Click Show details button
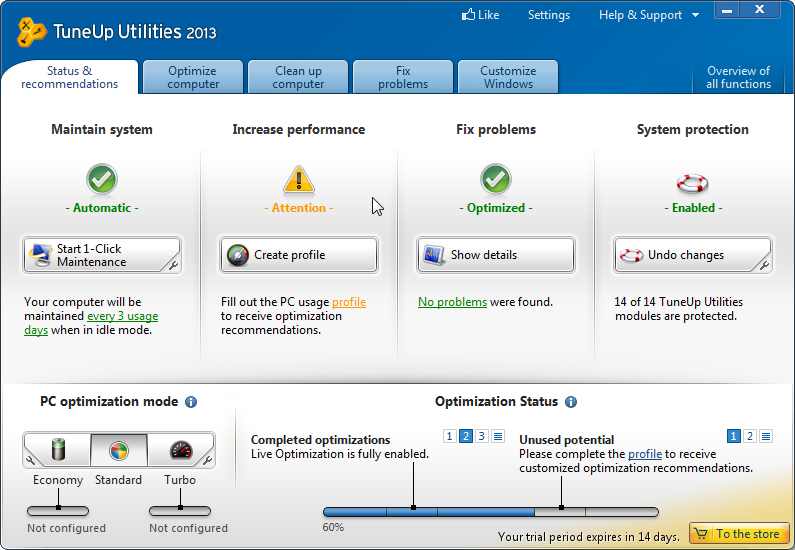 [496, 255]
